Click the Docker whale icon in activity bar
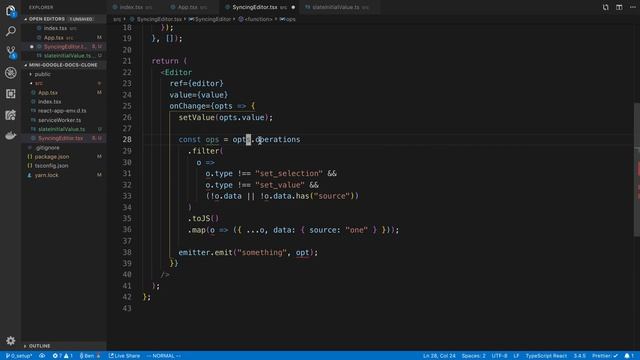Screen dimensions: 640x360 [x=11, y=135]
